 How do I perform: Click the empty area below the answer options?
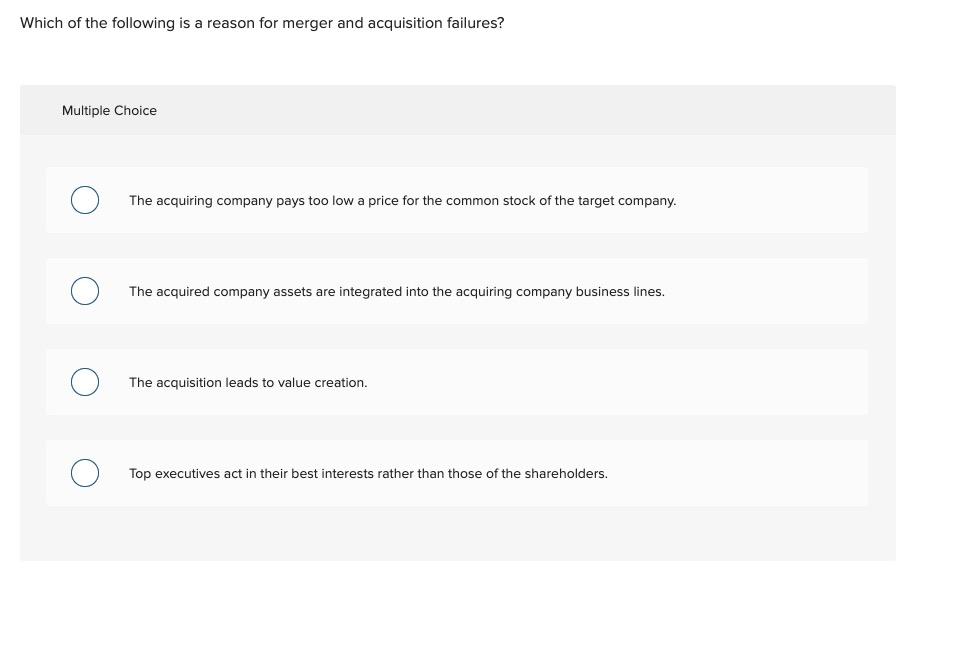tap(457, 535)
